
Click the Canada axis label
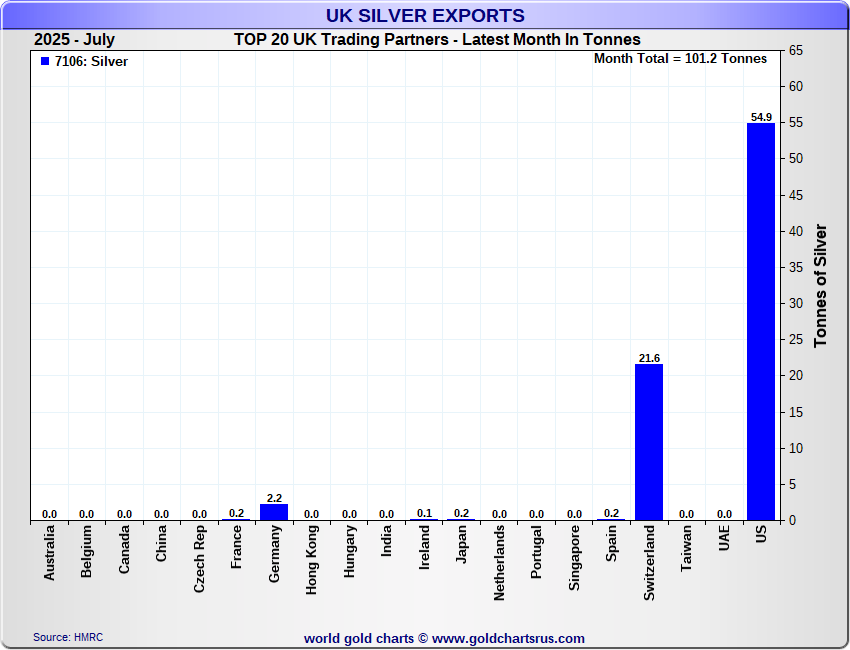124,549
